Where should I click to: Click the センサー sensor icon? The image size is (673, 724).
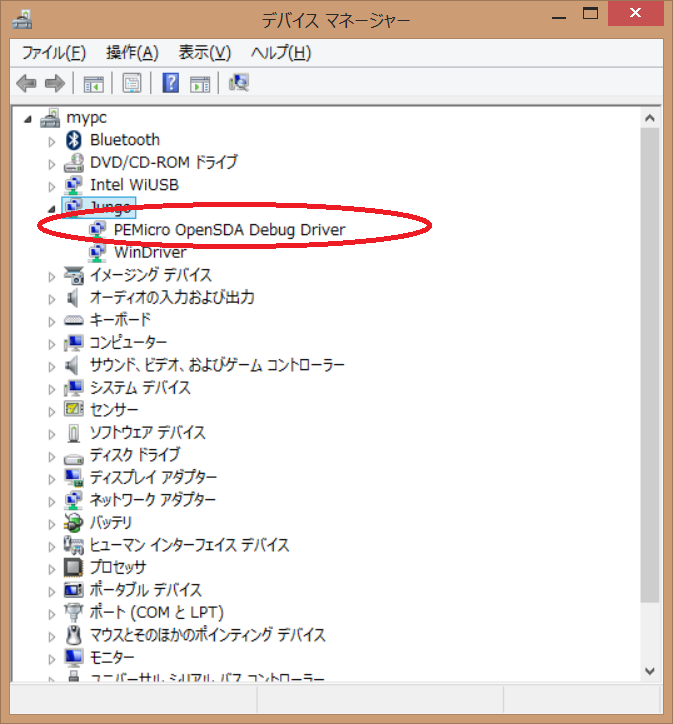[x=74, y=410]
